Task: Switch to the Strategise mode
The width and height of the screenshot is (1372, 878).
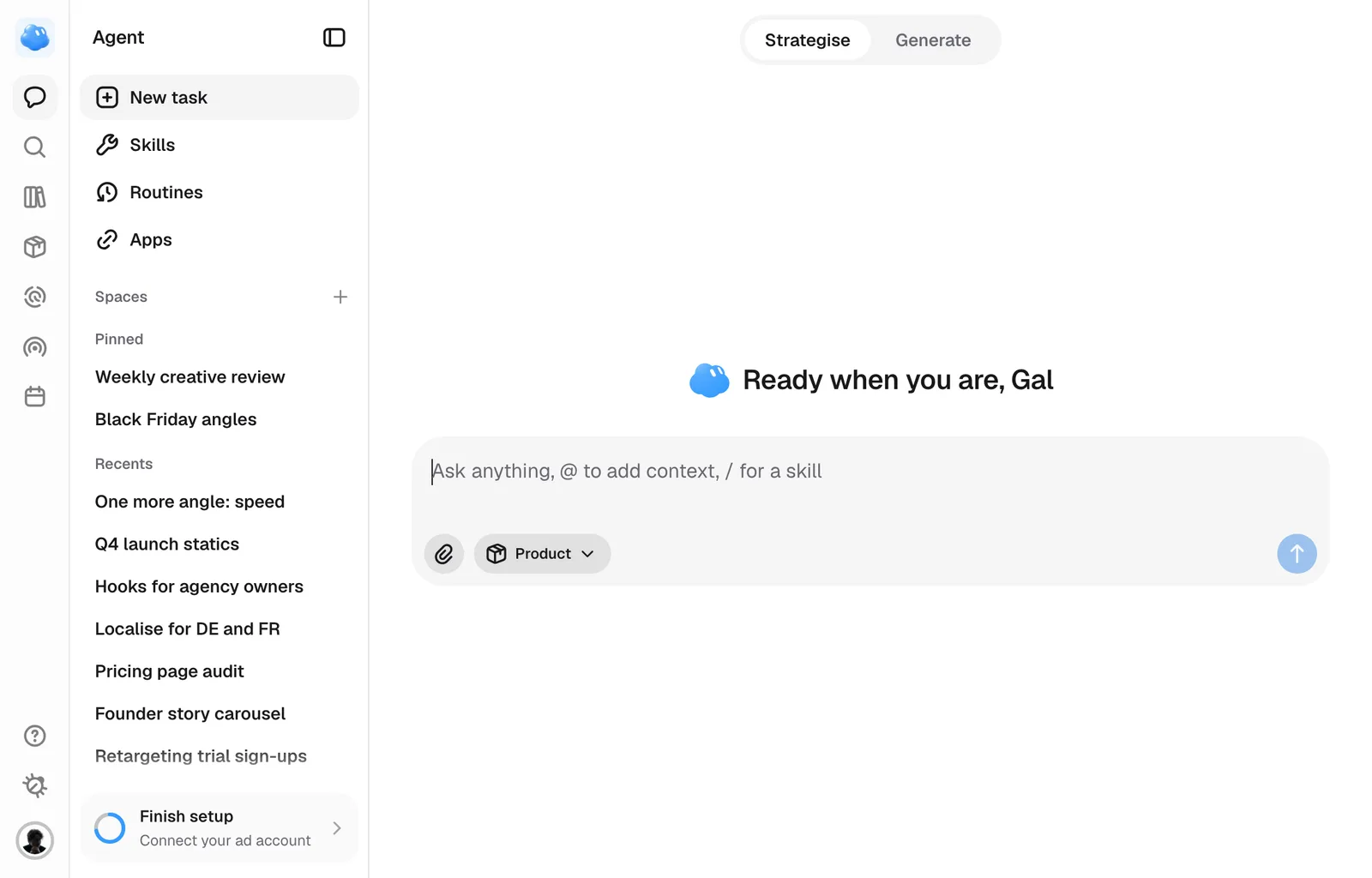Action: 807,40
